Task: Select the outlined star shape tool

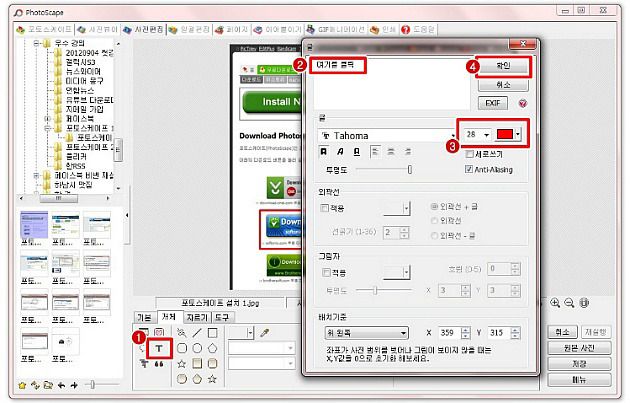Action: [x=182, y=364]
